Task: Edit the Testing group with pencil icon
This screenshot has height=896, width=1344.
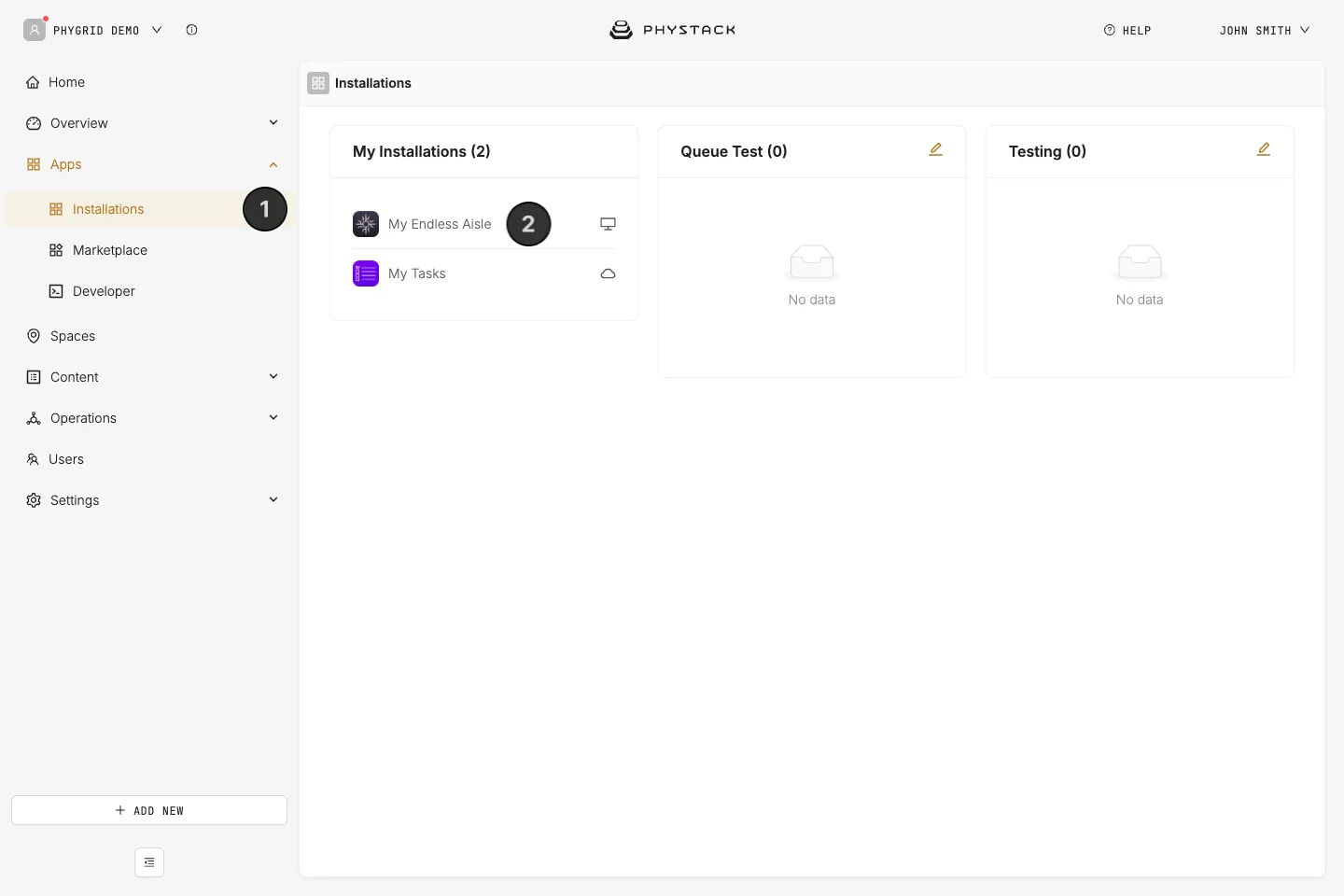Action: pos(1264,149)
